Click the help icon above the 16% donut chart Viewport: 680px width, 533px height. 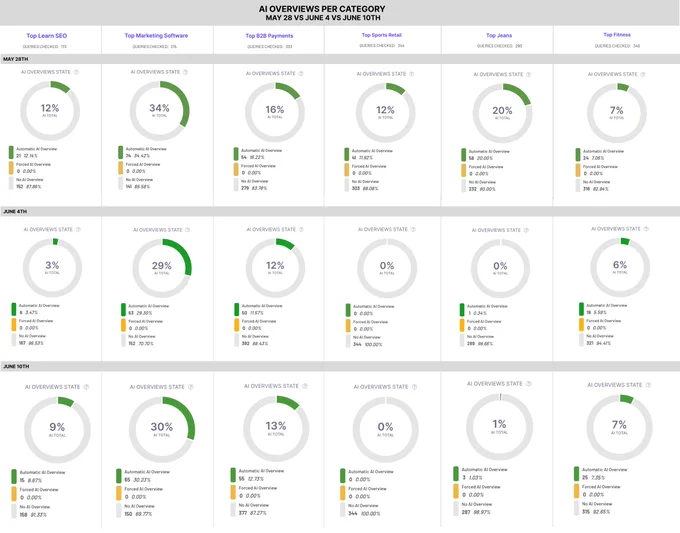[301, 73]
